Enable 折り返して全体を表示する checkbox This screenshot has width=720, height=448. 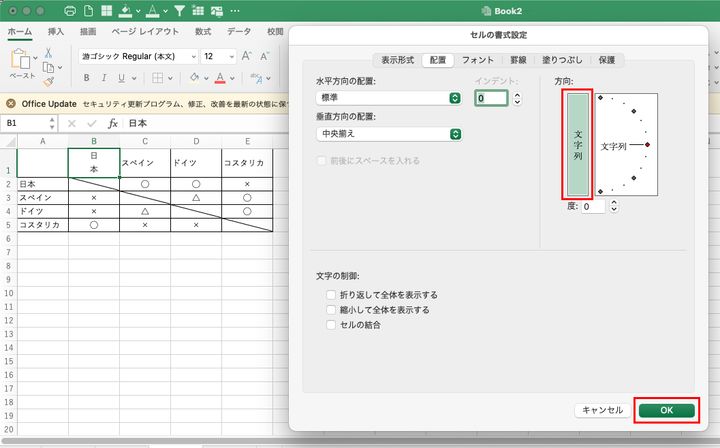point(331,295)
